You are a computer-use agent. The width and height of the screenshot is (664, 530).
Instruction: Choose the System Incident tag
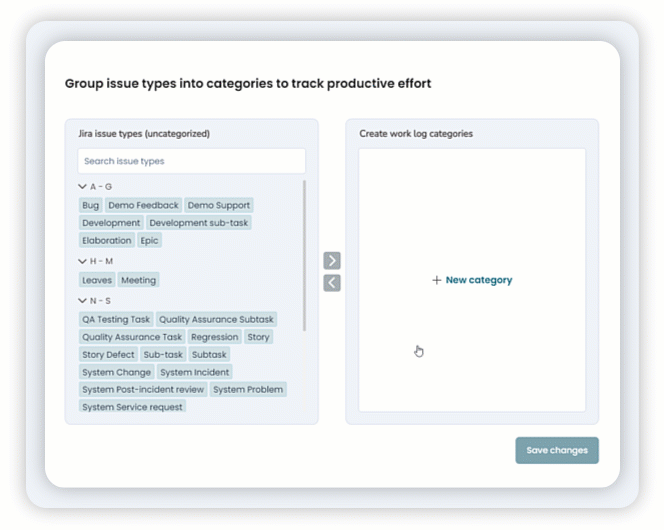click(x=195, y=372)
